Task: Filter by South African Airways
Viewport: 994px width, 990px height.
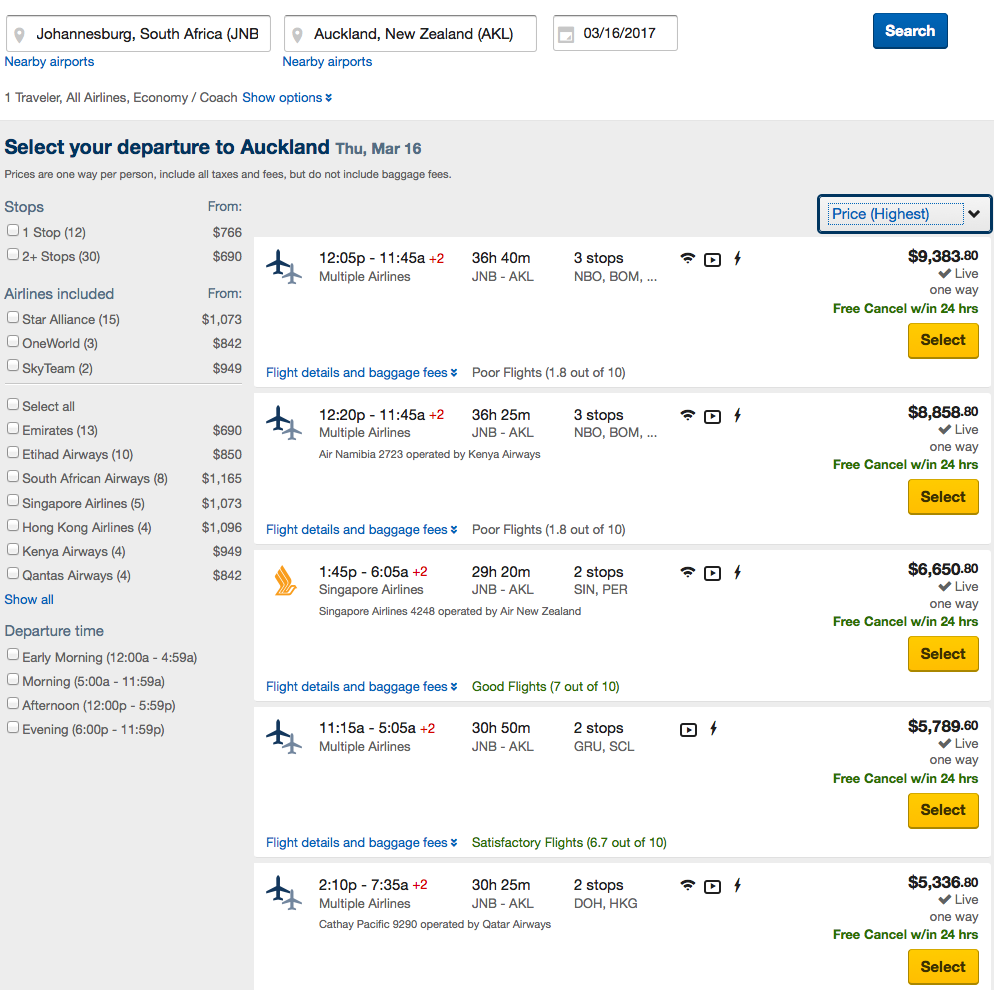Action: (x=13, y=477)
